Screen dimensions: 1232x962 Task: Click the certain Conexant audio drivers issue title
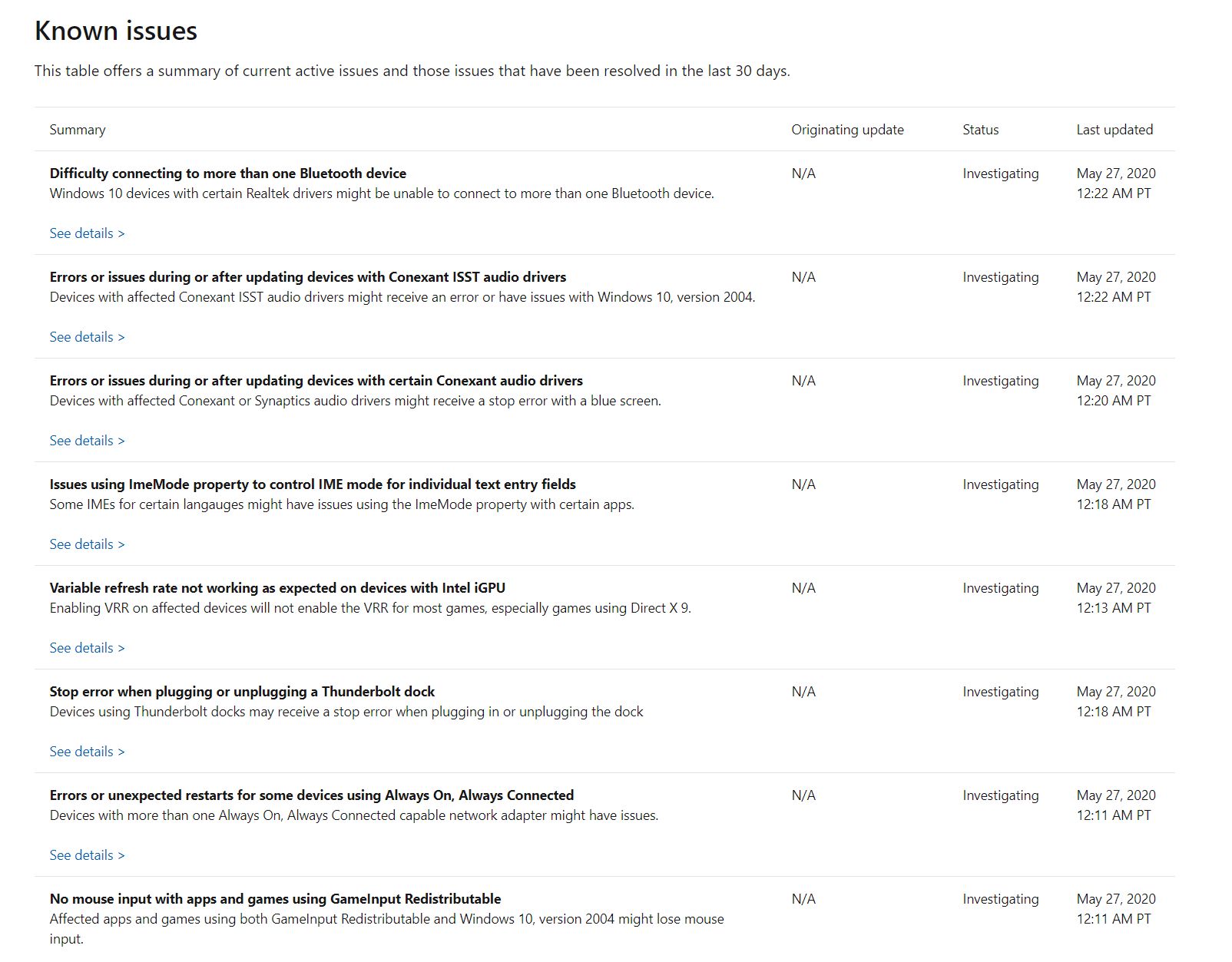[316, 381]
